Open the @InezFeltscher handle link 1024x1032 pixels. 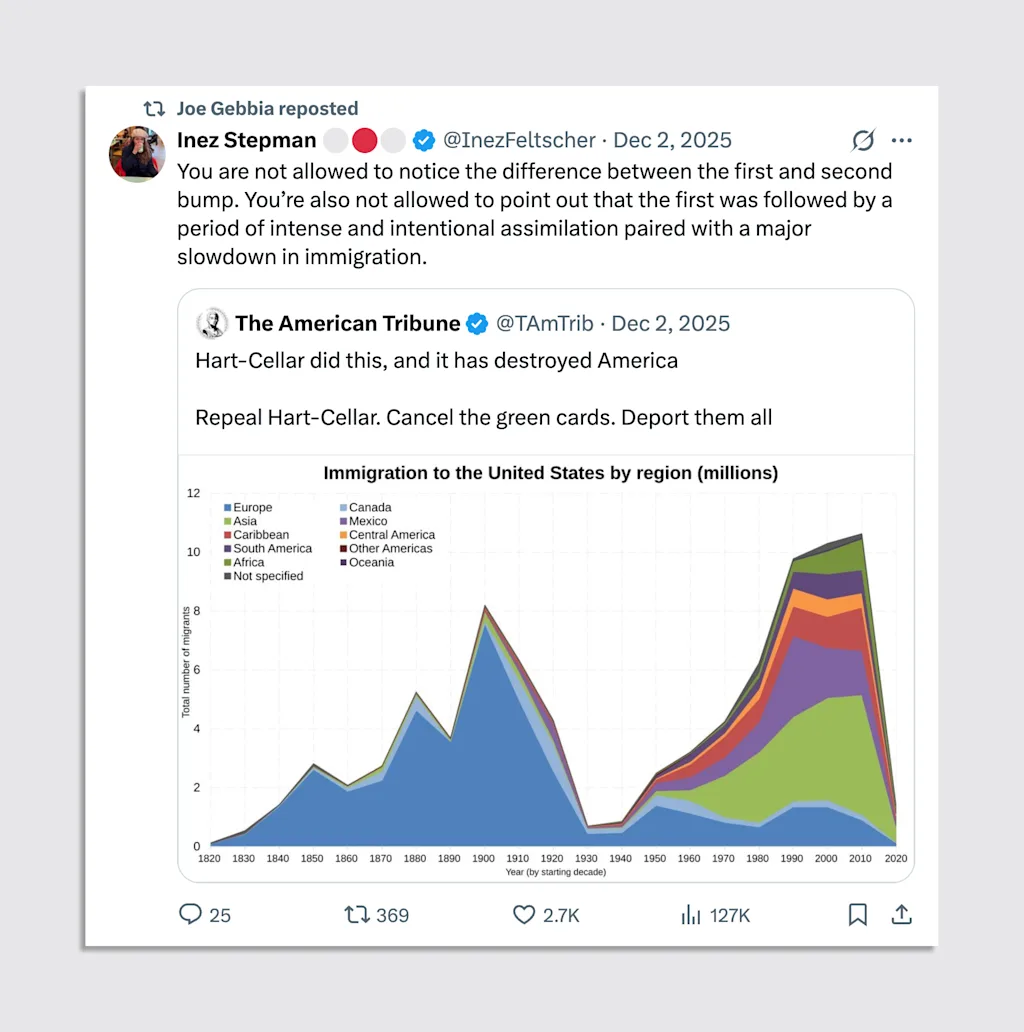tap(519, 140)
